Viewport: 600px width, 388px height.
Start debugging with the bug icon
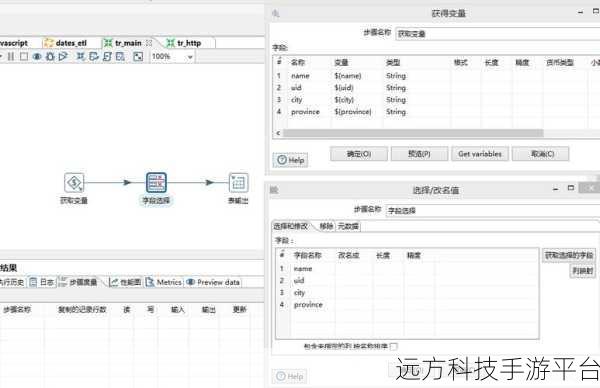click(x=50, y=57)
